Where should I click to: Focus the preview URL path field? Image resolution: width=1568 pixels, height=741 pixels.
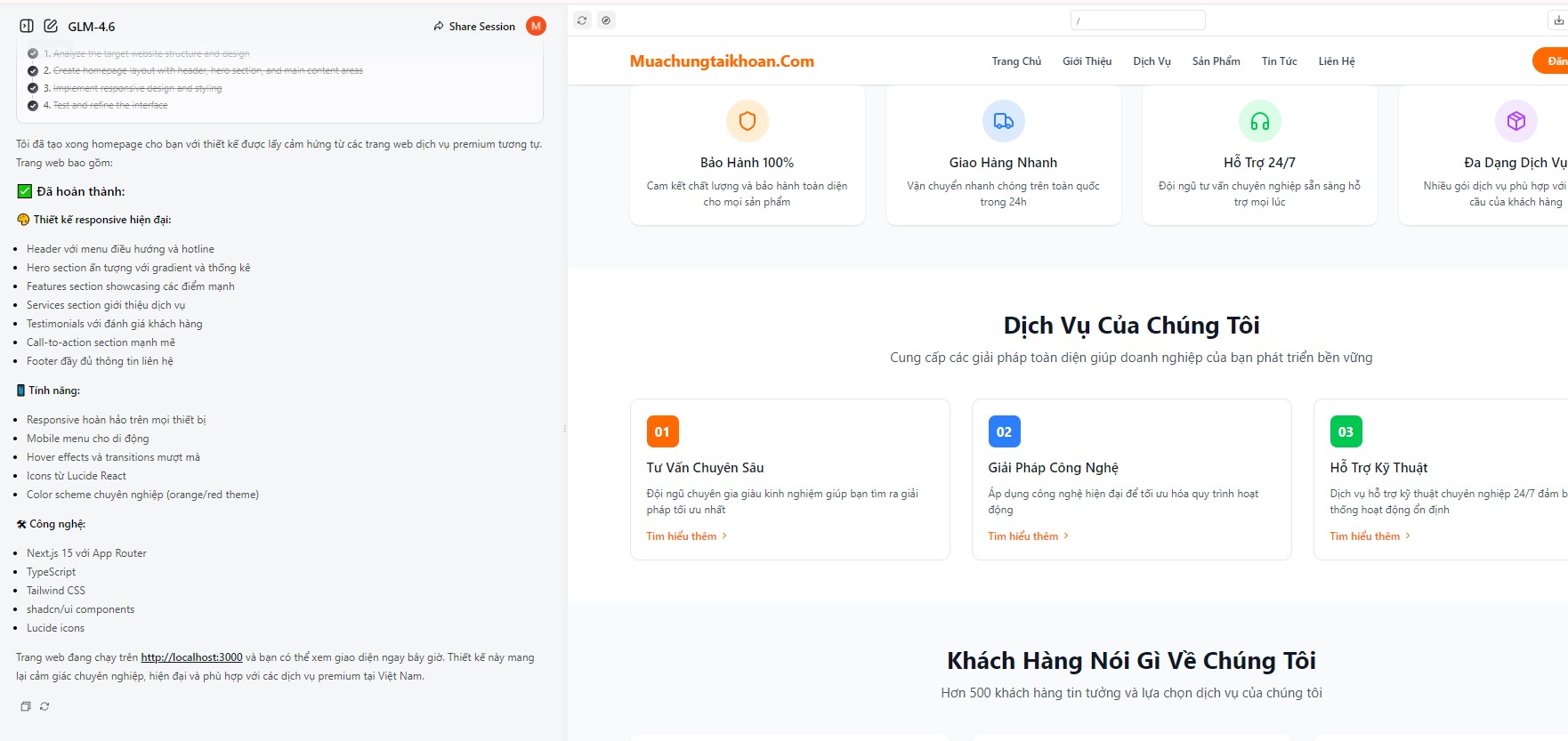(x=1137, y=20)
